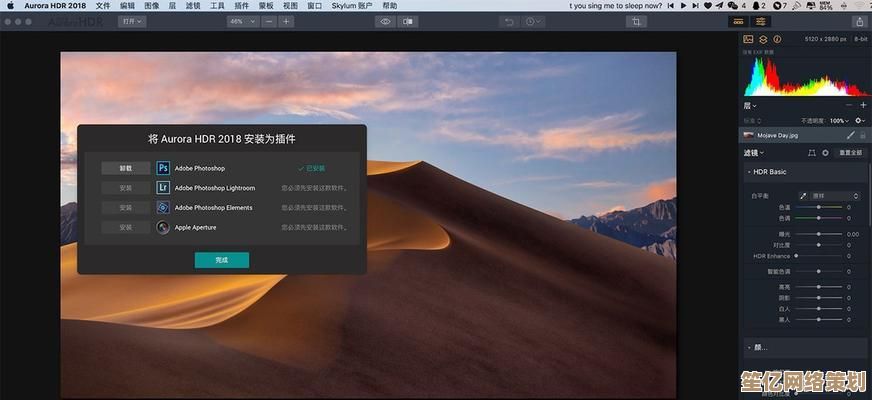Open the 滤镜 menu in menu bar
The image size is (872, 400).
click(193, 6)
